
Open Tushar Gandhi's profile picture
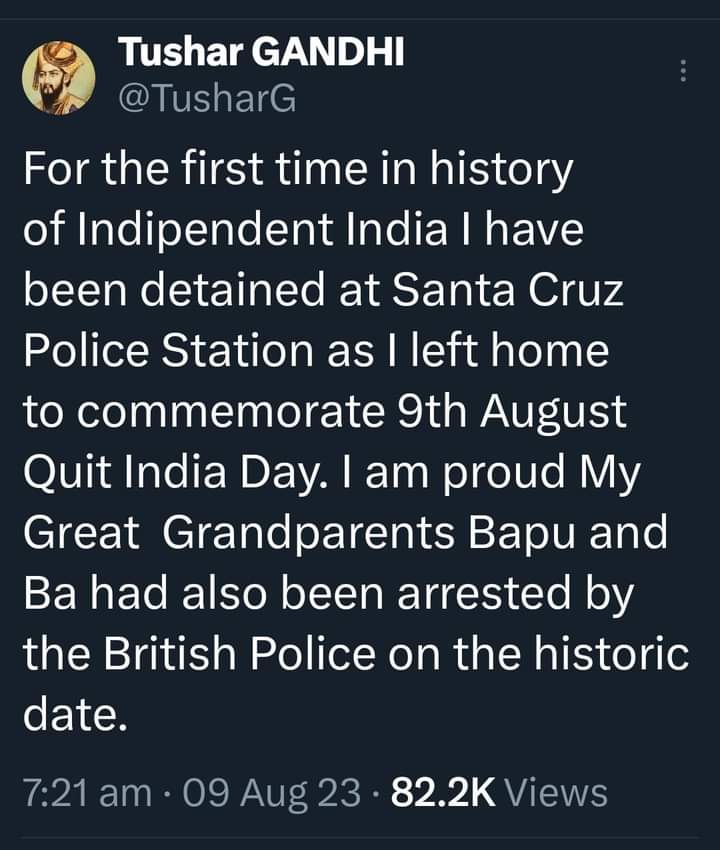(58, 79)
